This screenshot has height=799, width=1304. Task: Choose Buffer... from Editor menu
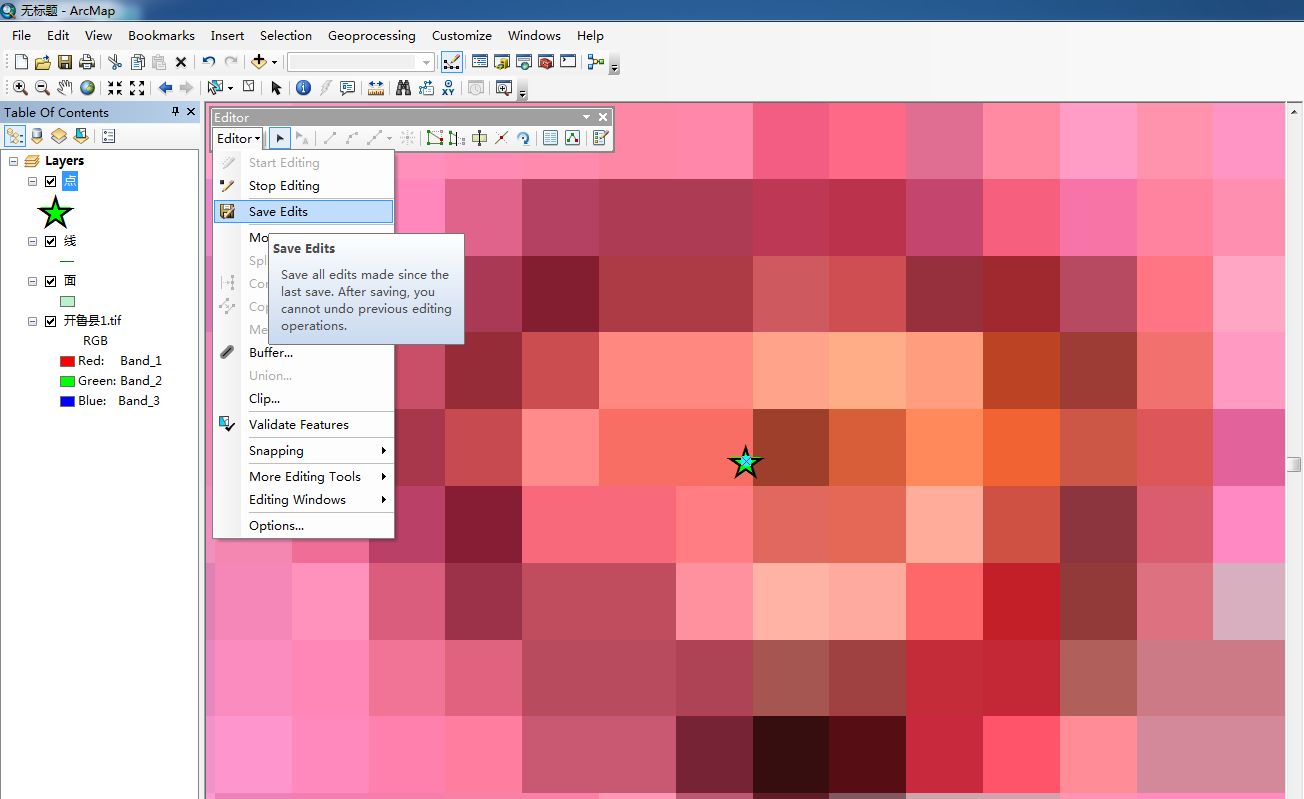coord(304,353)
